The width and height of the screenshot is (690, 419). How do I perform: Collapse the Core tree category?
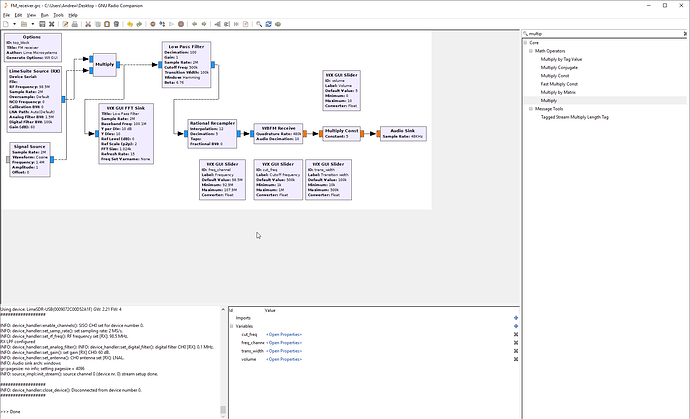pos(525,43)
